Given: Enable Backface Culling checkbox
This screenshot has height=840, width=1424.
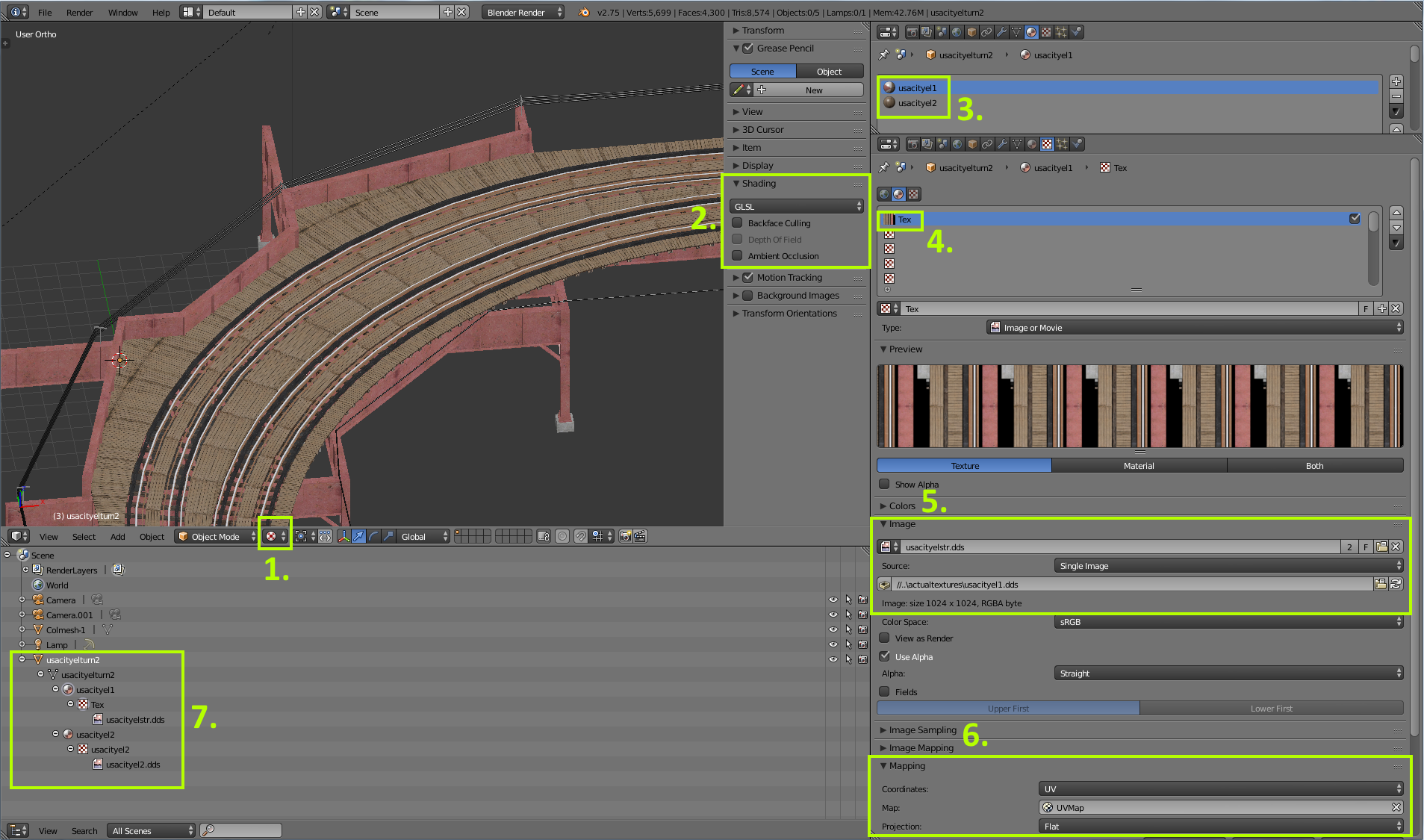Looking at the screenshot, I should tap(738, 223).
